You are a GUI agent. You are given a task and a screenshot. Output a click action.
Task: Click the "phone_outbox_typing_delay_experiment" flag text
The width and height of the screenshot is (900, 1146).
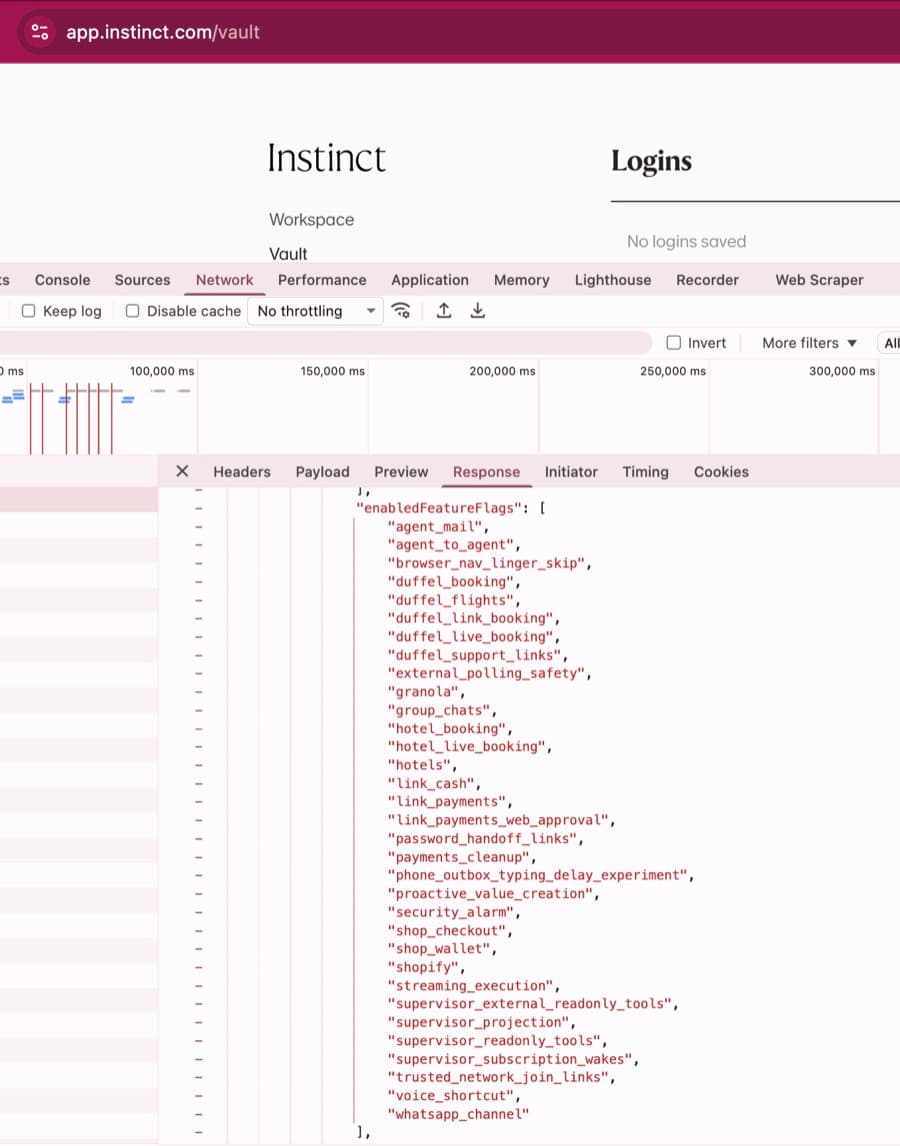537,875
